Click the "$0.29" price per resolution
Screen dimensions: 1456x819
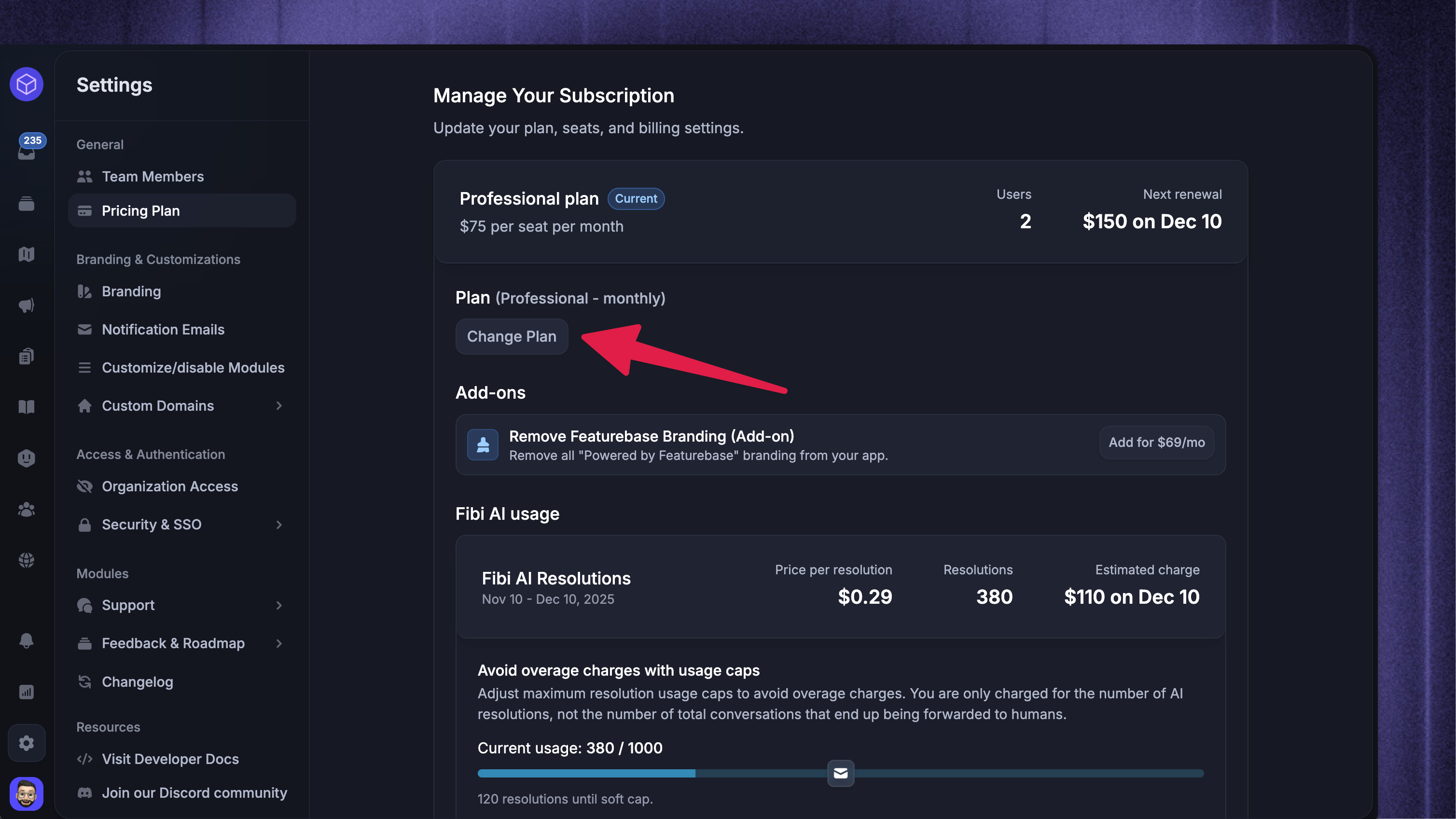click(x=865, y=597)
